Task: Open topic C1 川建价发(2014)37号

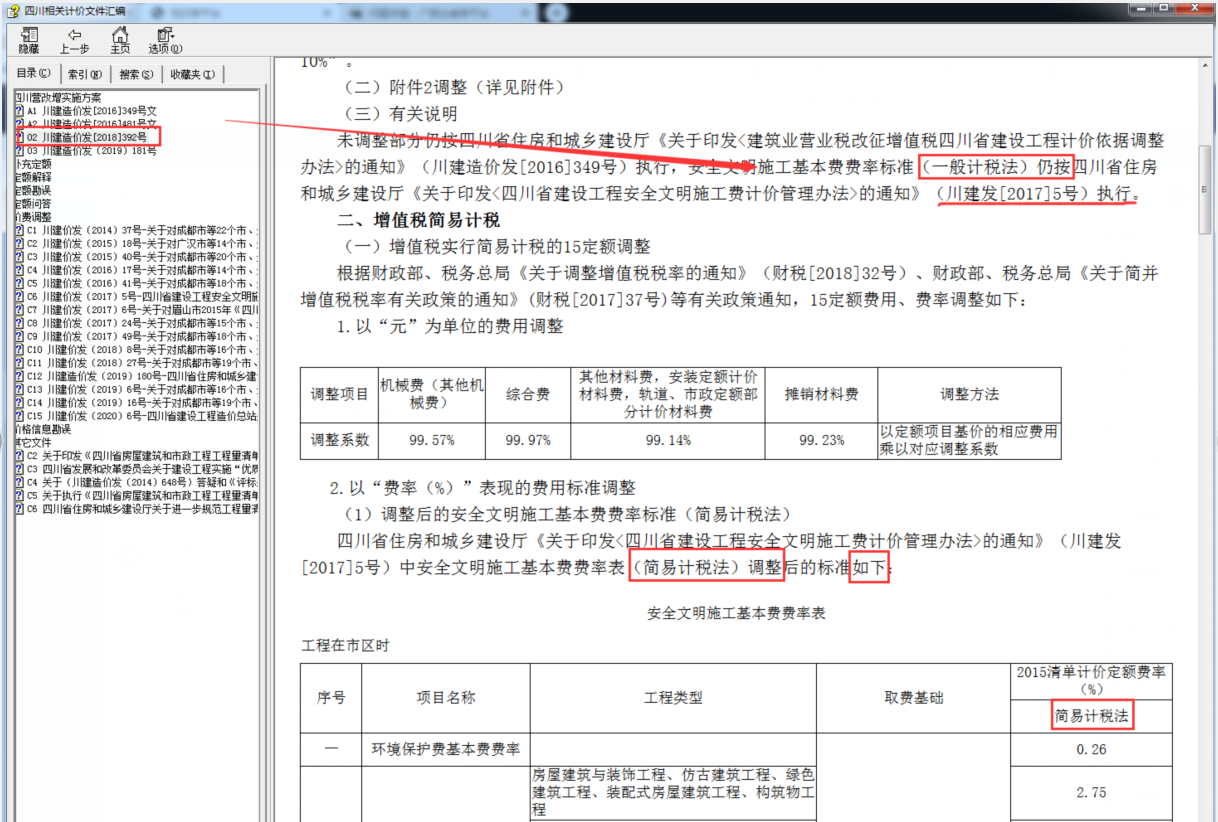Action: click(x=142, y=230)
